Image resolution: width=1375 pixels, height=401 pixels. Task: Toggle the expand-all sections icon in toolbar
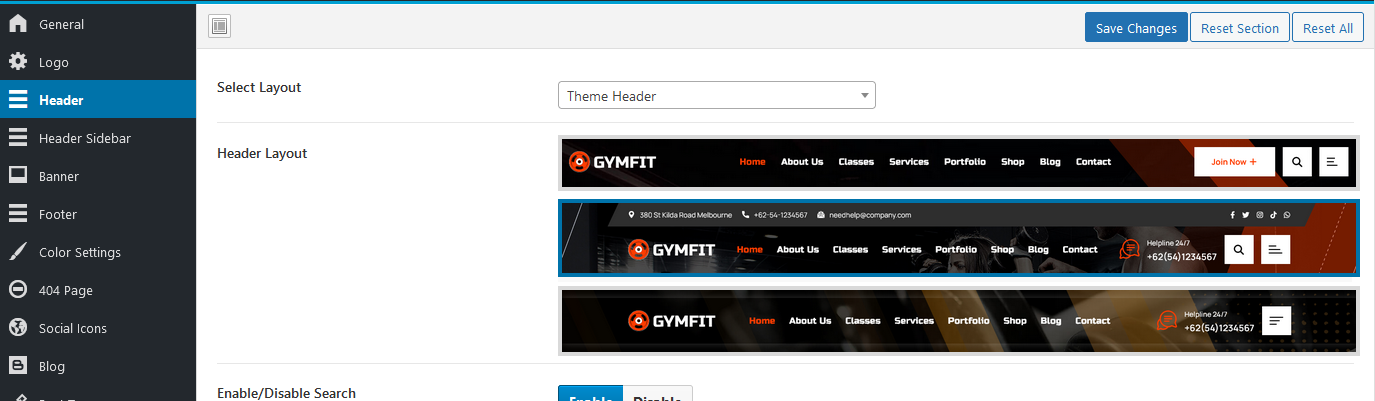[220, 27]
